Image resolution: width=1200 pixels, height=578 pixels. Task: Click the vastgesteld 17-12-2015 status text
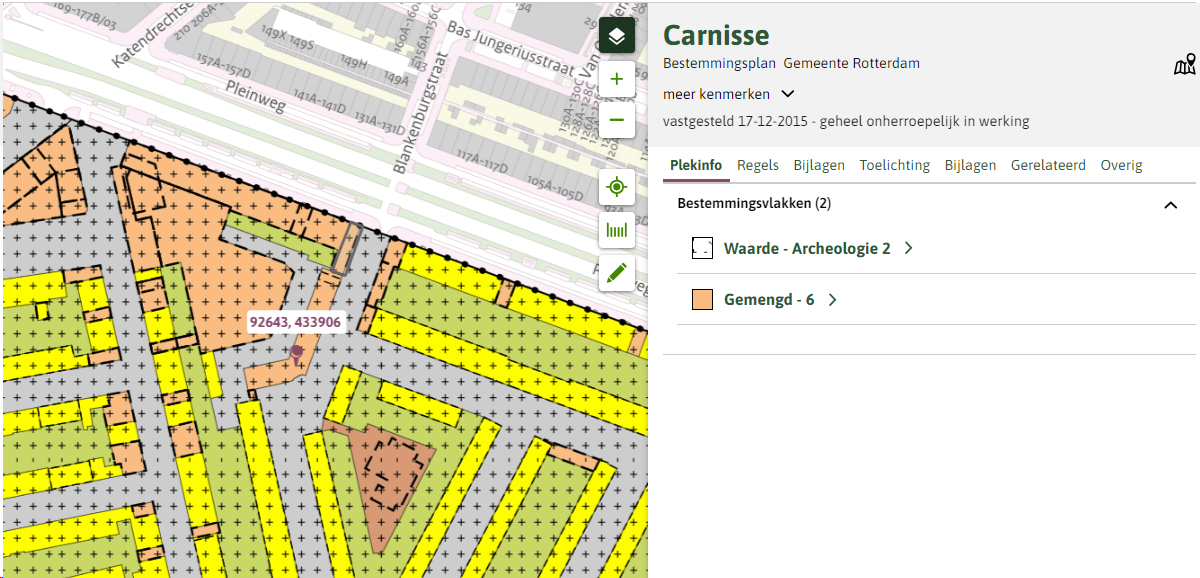click(x=846, y=121)
